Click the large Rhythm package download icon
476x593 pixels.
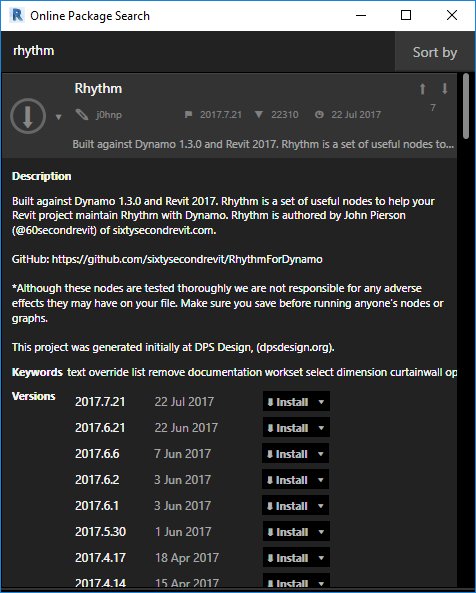[28, 116]
